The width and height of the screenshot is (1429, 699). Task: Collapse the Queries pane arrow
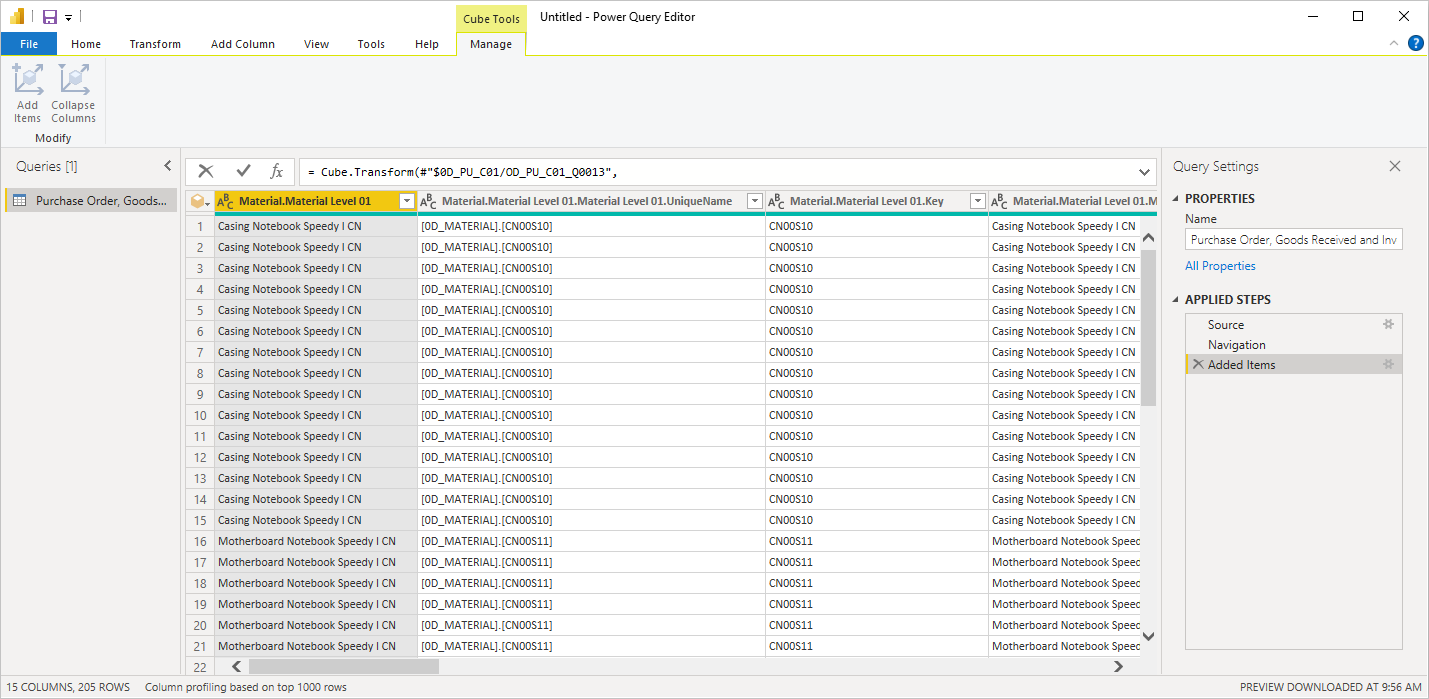pyautogui.click(x=167, y=166)
